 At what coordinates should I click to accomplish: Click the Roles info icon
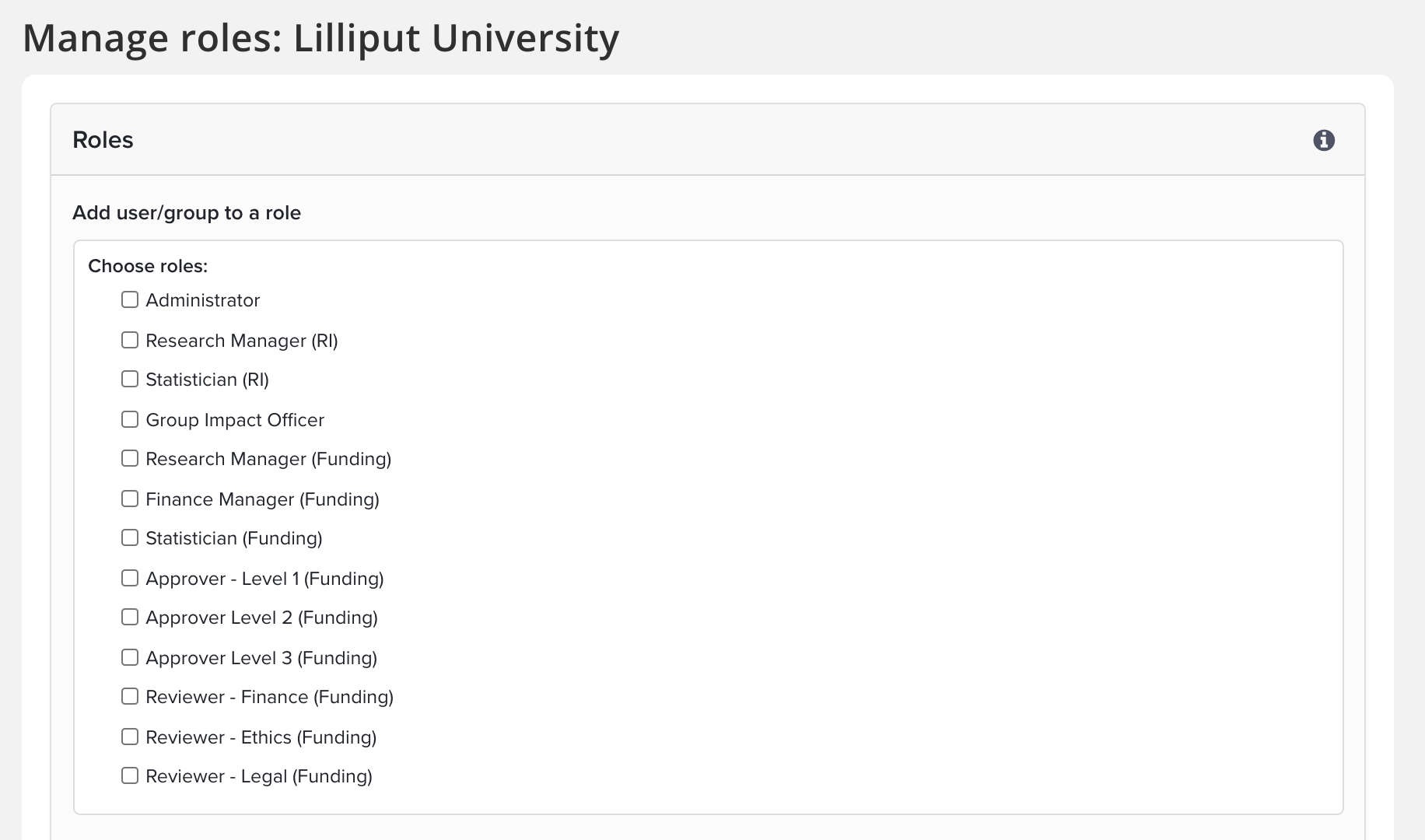[x=1323, y=140]
